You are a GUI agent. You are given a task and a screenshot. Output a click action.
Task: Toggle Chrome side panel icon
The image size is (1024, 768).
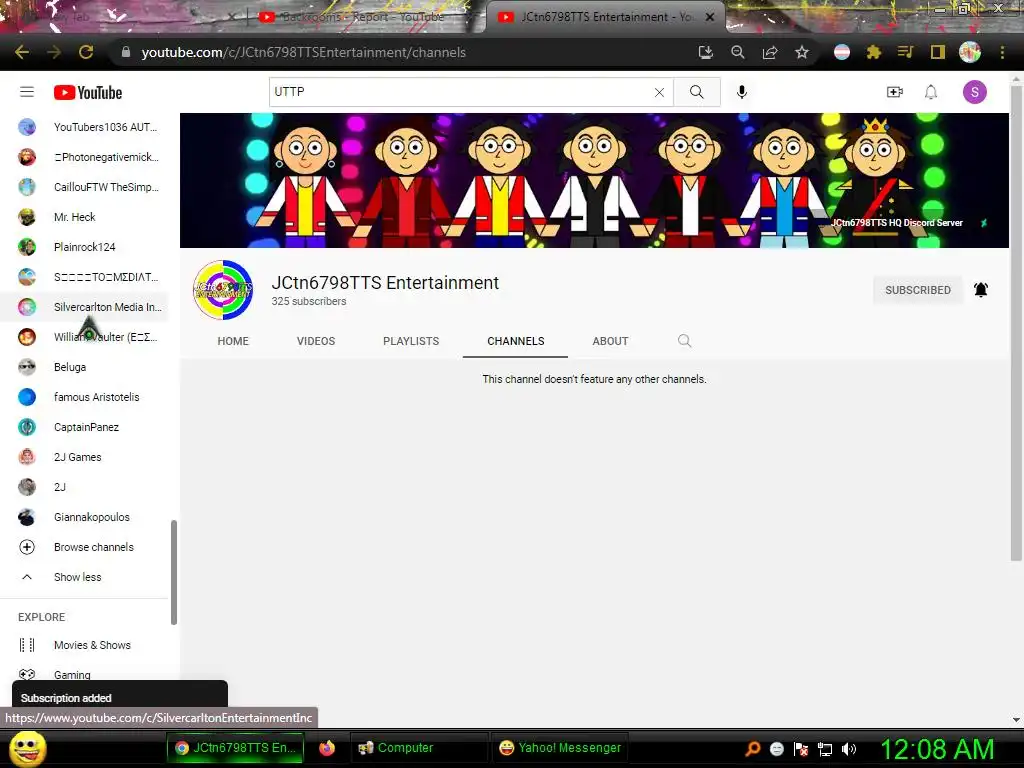pyautogui.click(x=938, y=52)
